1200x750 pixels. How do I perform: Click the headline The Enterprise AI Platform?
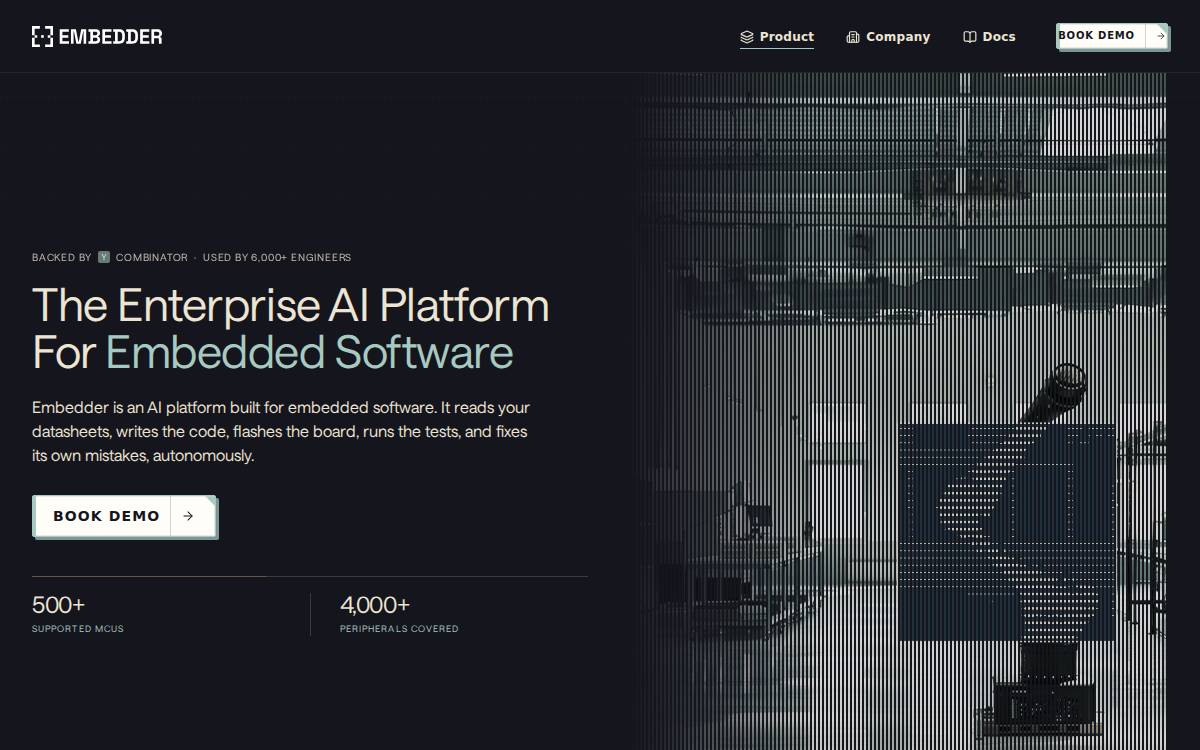(x=291, y=306)
